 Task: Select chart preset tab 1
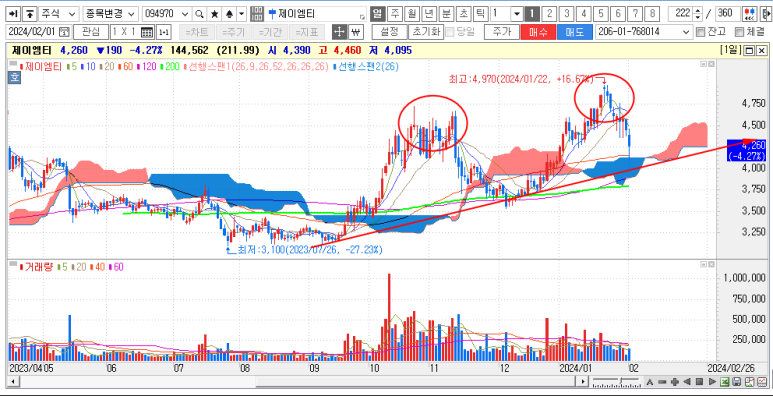pyautogui.click(x=531, y=13)
